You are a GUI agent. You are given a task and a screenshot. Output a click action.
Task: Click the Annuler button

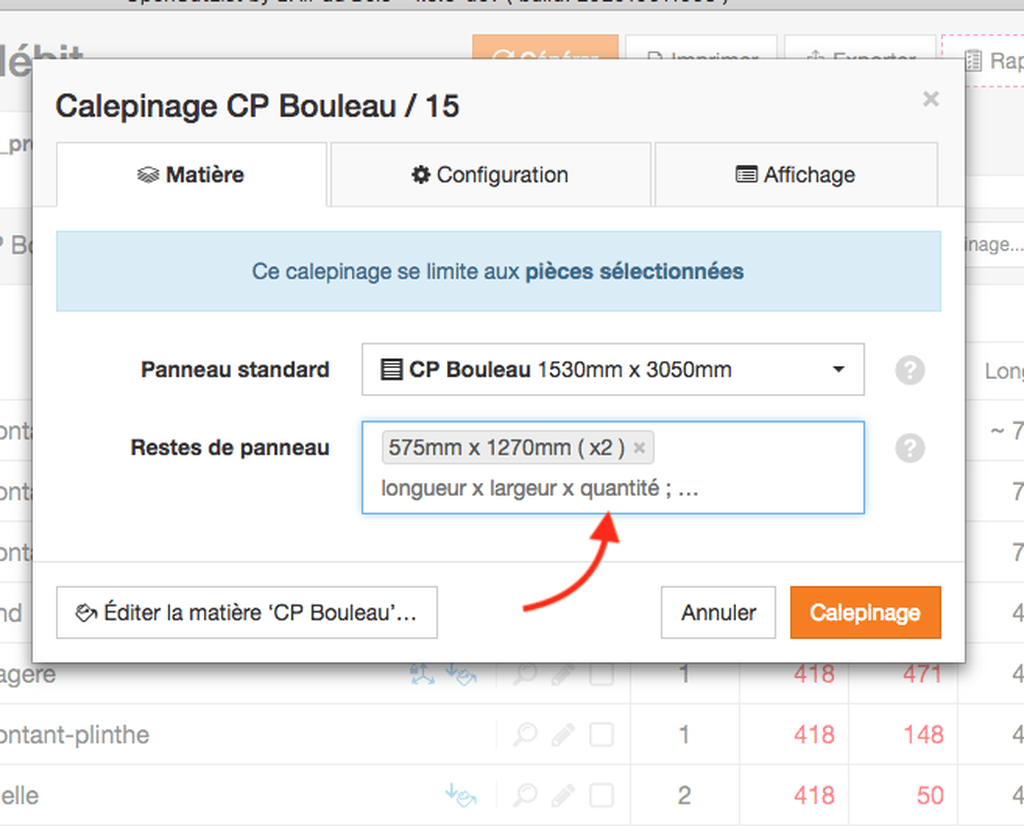pyautogui.click(x=718, y=612)
